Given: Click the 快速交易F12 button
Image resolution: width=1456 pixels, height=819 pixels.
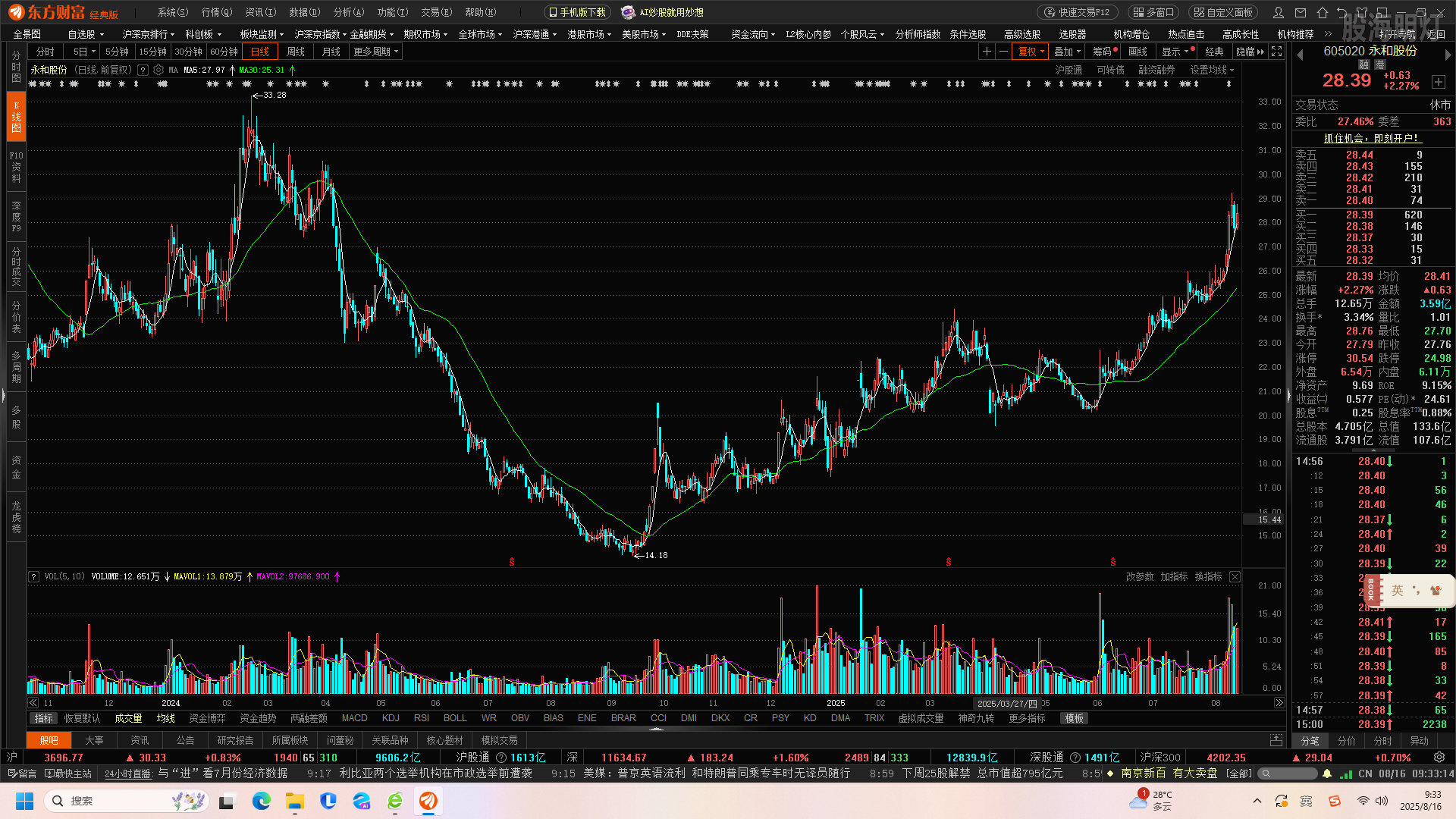Looking at the screenshot, I should click(x=1078, y=12).
